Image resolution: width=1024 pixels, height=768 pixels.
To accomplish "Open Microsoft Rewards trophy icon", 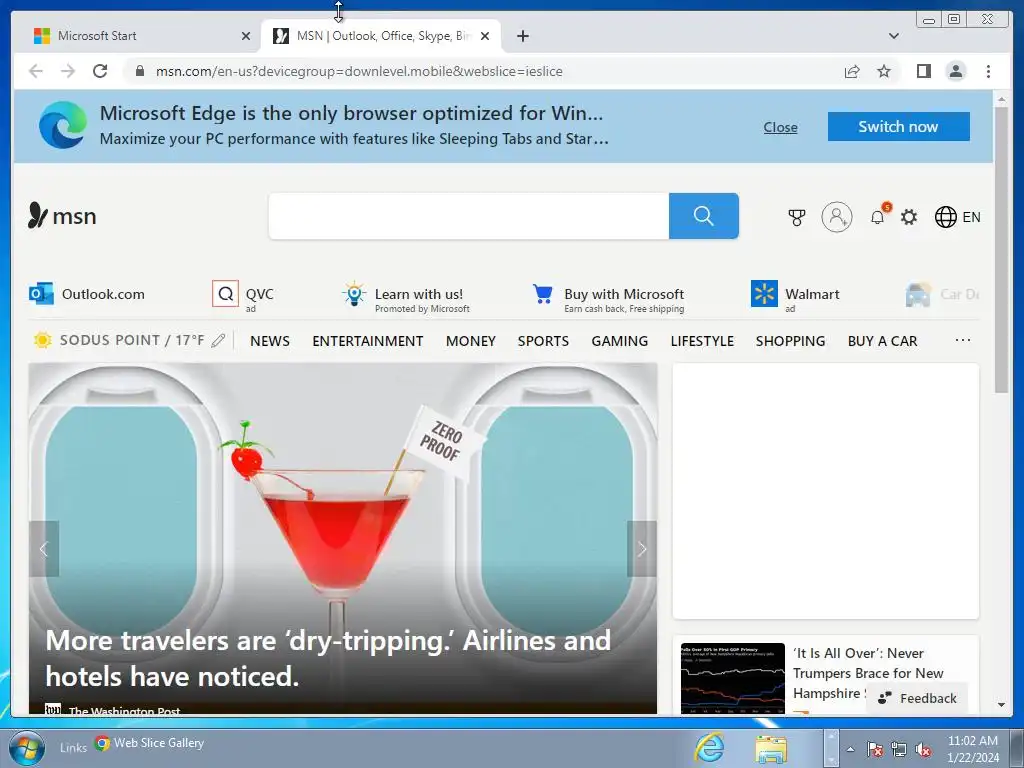I will coord(797,217).
